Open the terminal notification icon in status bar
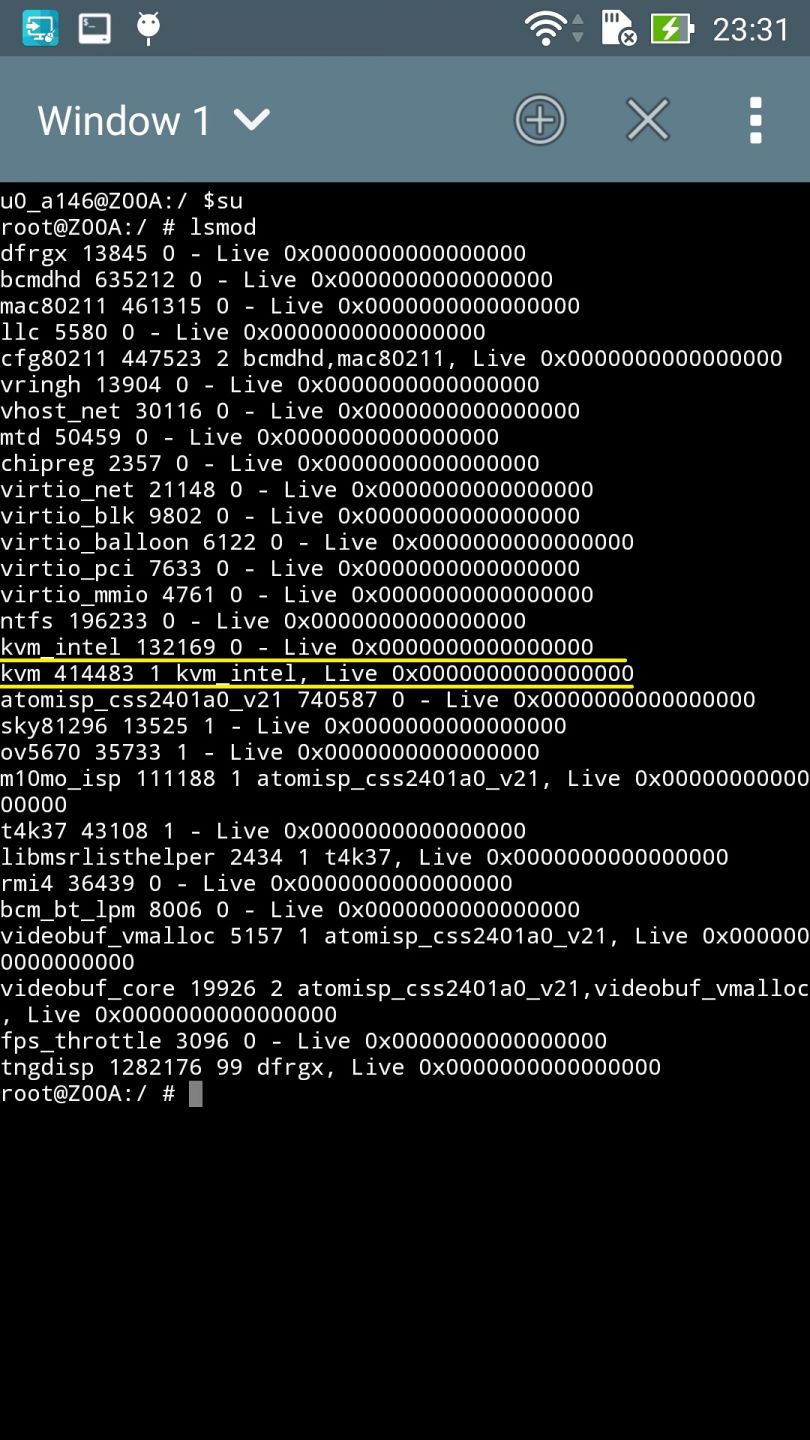The width and height of the screenshot is (810, 1440). (95, 28)
